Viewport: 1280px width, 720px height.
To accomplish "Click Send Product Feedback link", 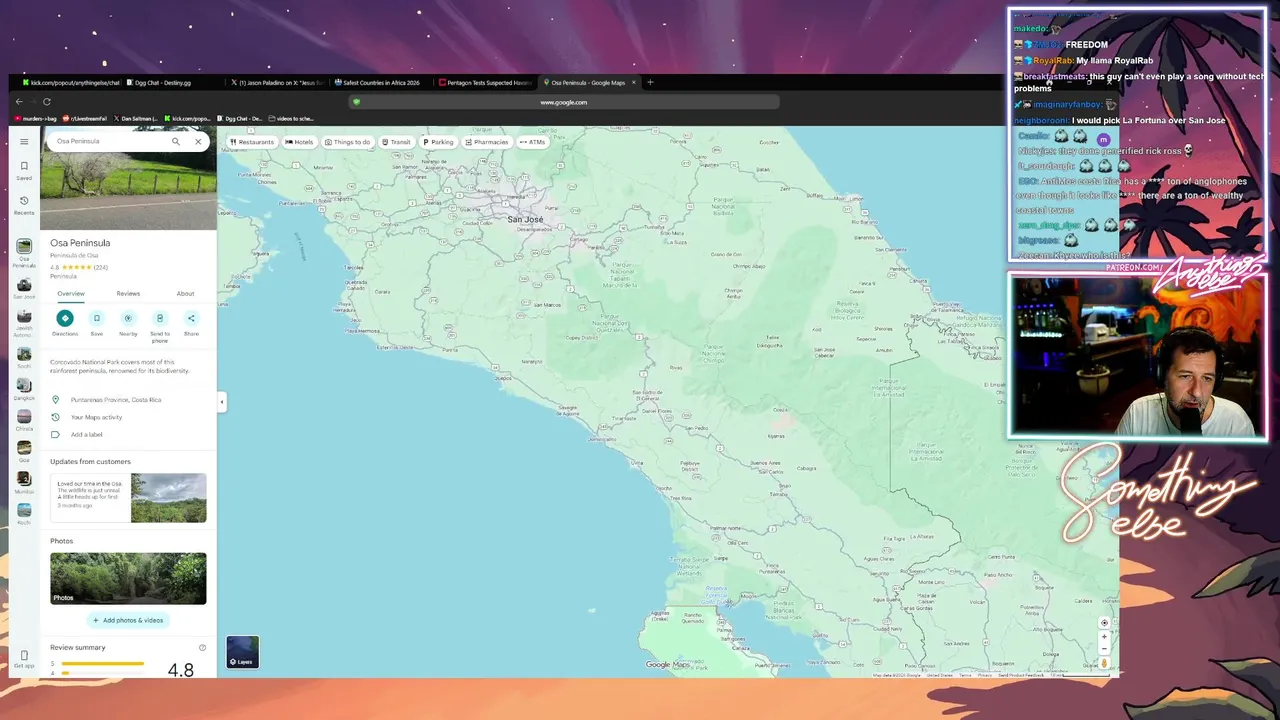I will pos(1021,675).
